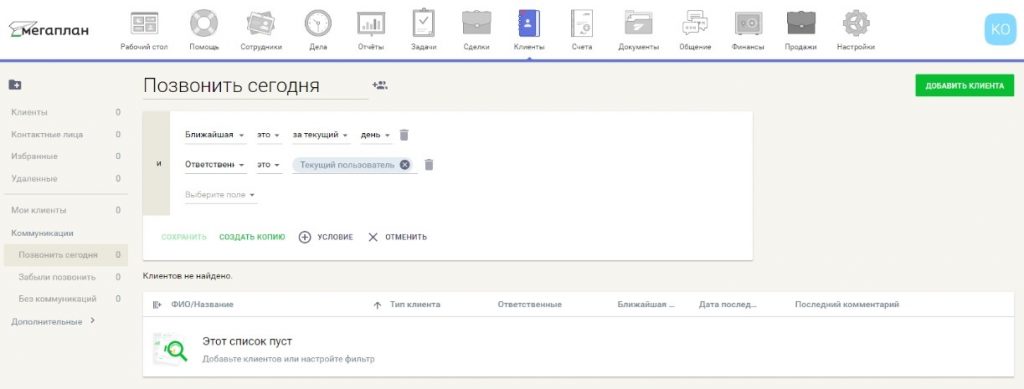This screenshot has height=389, width=1024.
Task: Click the add folder icon in sidebar
Action: click(14, 85)
